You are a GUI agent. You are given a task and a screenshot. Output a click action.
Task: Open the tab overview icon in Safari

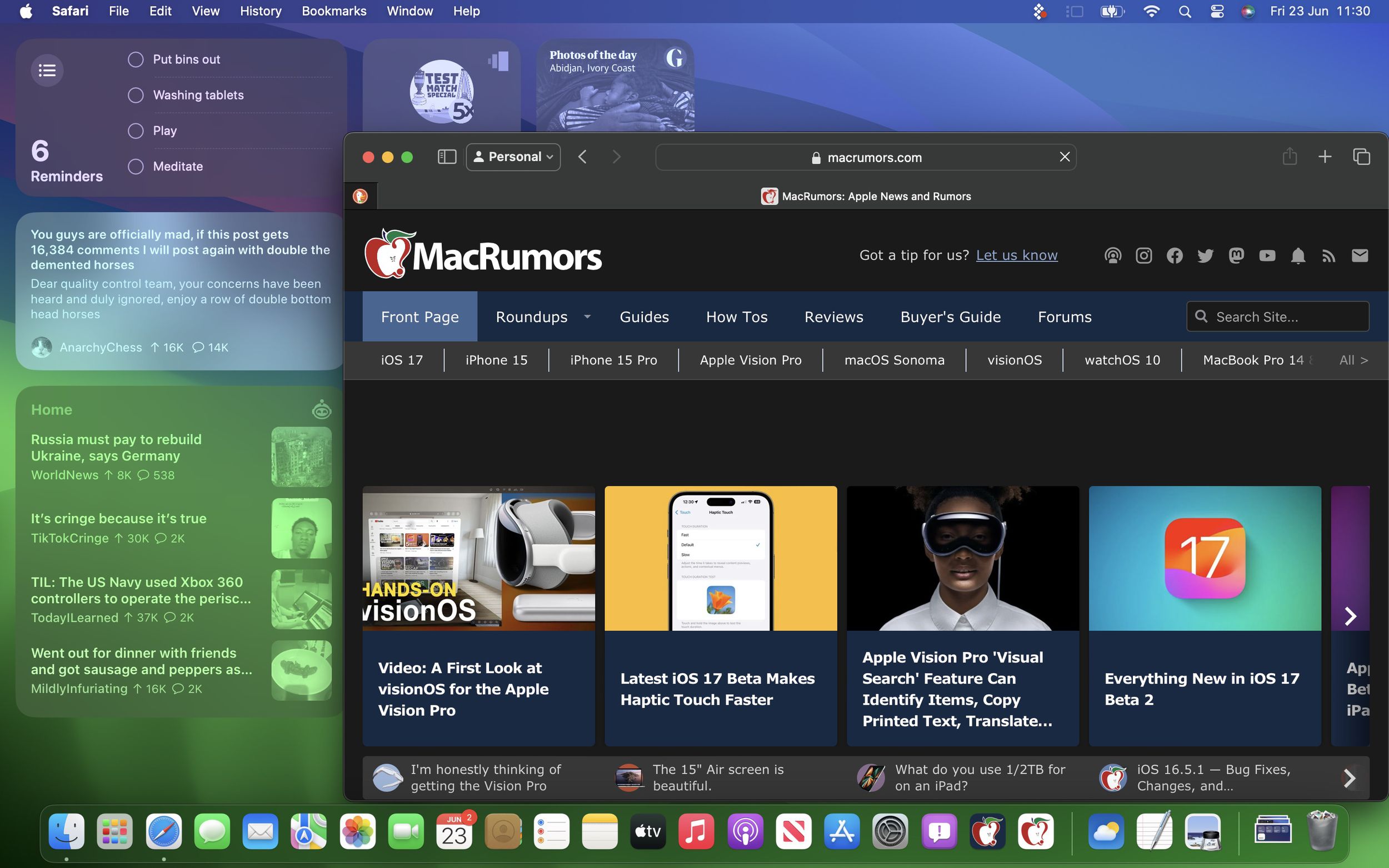(1361, 156)
